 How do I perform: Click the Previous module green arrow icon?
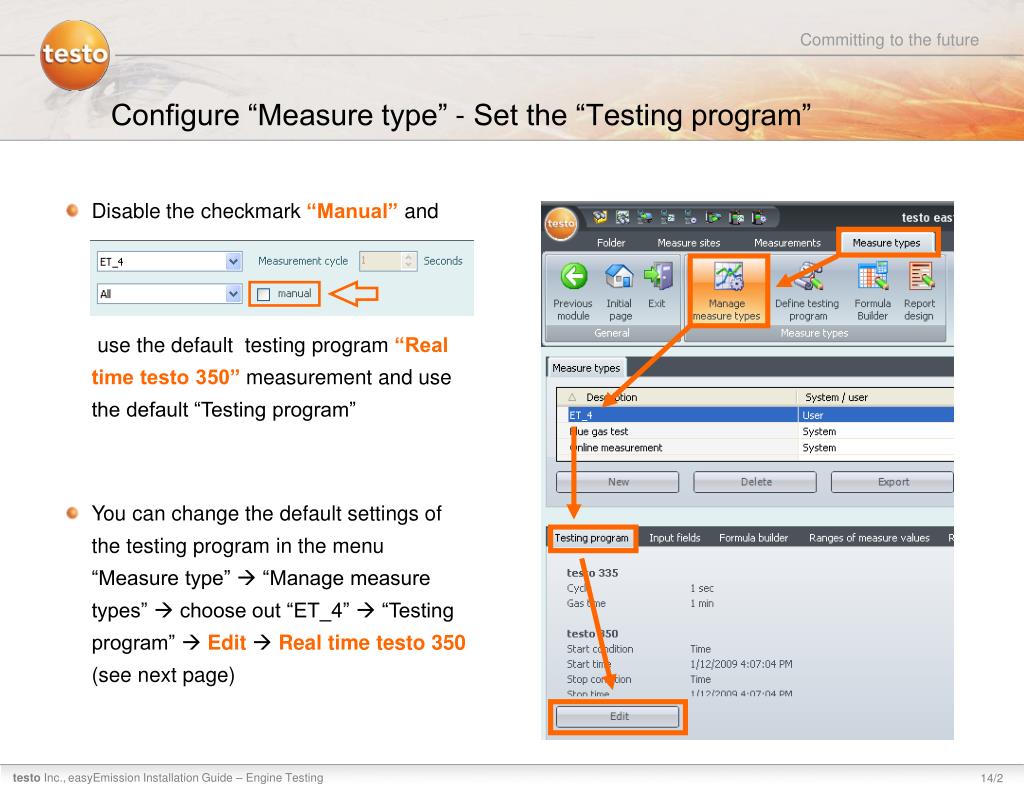coord(573,276)
